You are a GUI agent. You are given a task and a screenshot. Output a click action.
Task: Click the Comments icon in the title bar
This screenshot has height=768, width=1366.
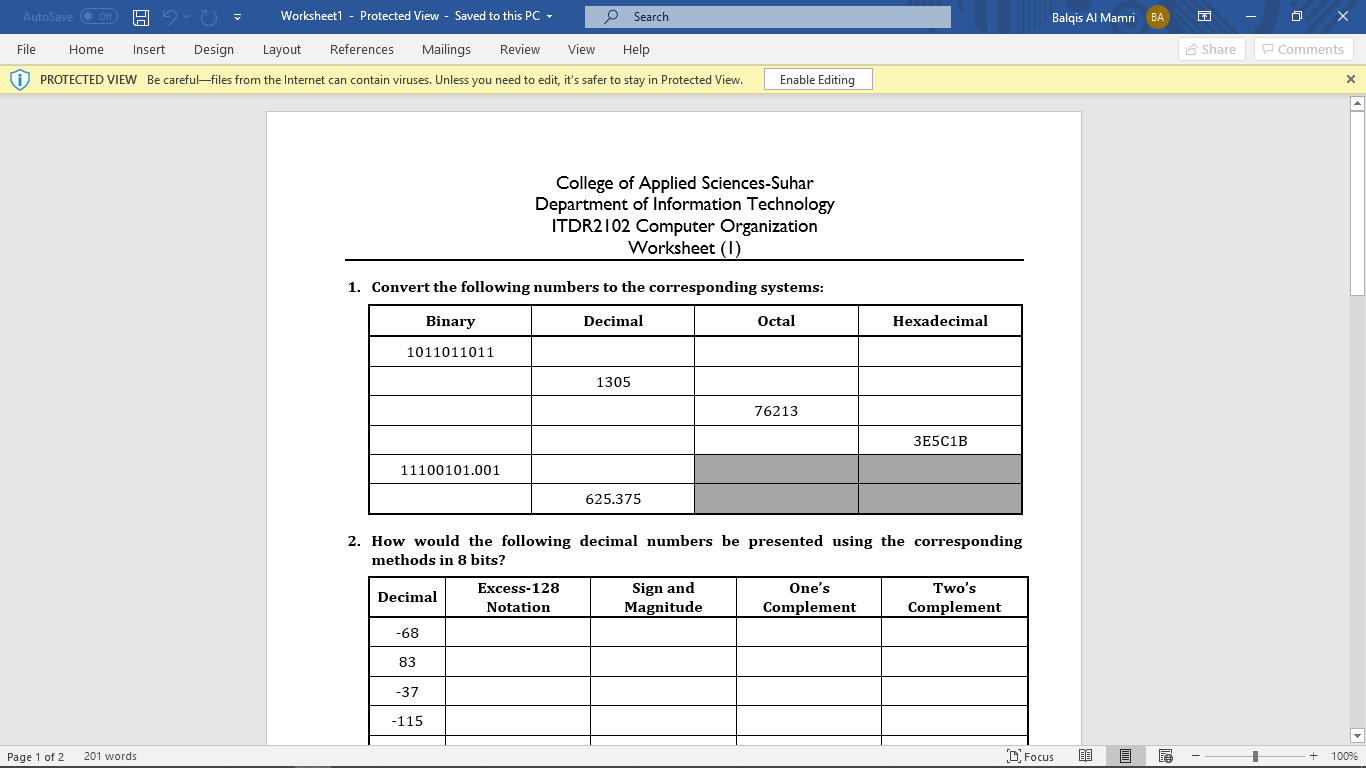point(1302,49)
